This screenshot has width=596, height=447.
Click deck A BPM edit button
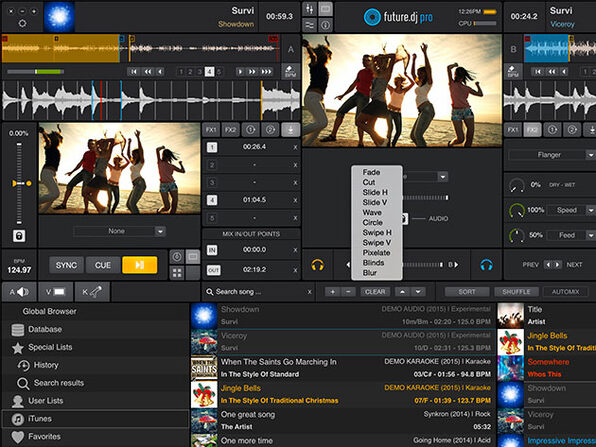(x=290, y=71)
